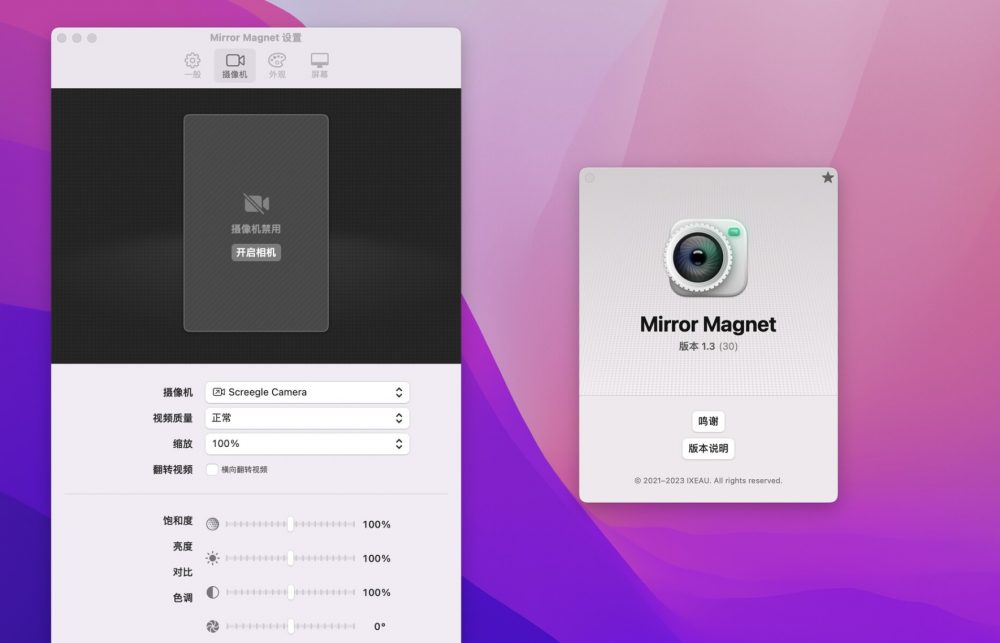Open the 摄像机 Screegle Camera dropdown
Viewport: 1000px width, 643px height.
[x=307, y=392]
